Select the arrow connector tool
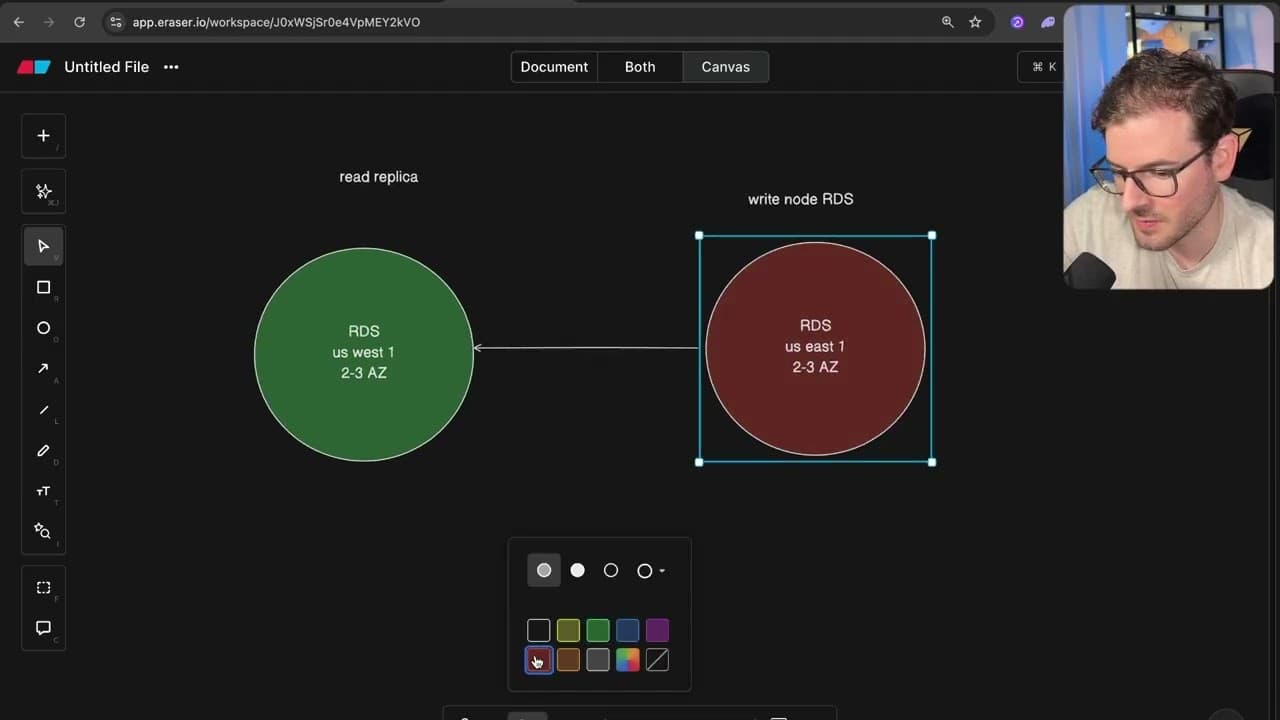This screenshot has height=720, width=1280. 43,368
